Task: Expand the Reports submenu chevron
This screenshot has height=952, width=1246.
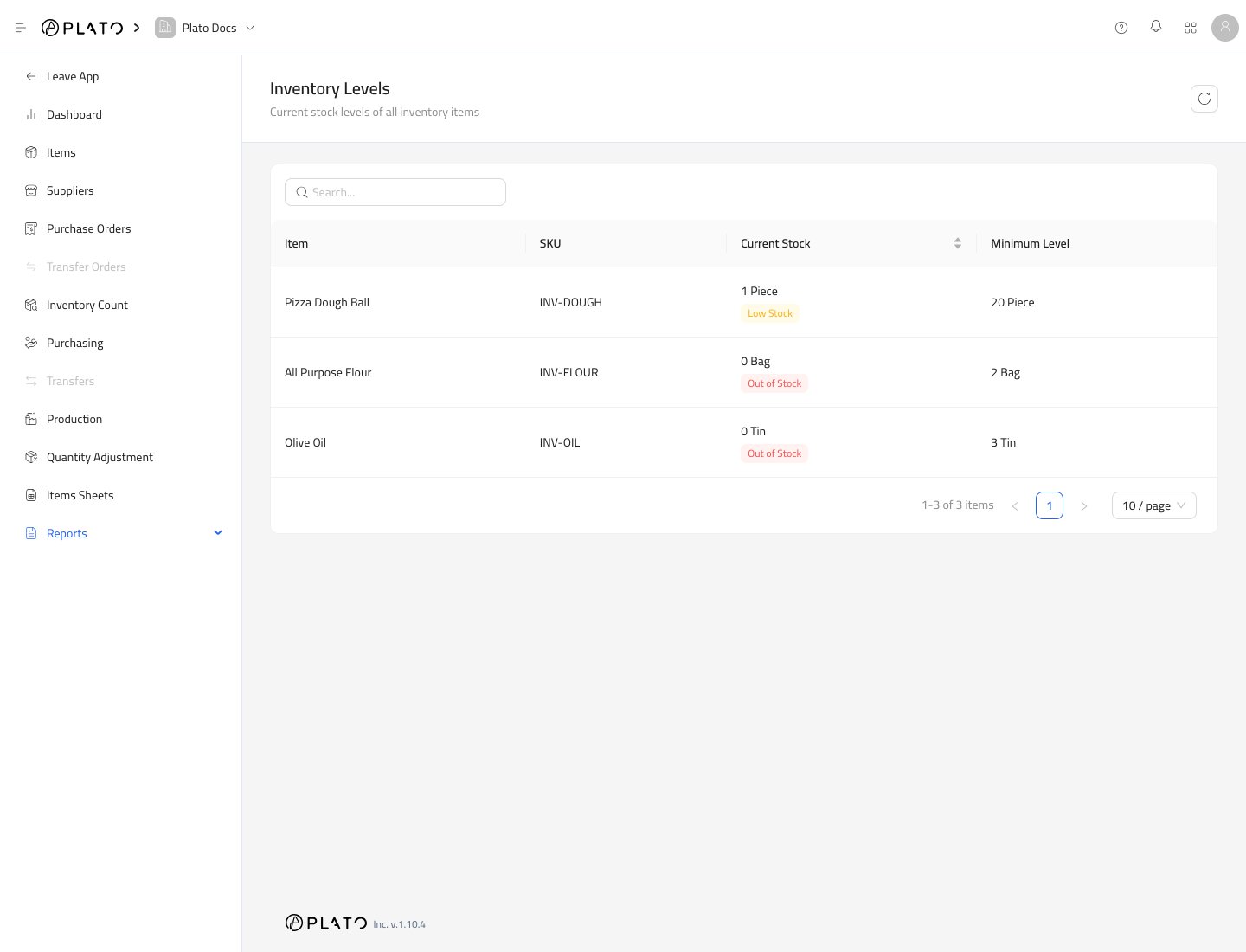Action: (218, 533)
